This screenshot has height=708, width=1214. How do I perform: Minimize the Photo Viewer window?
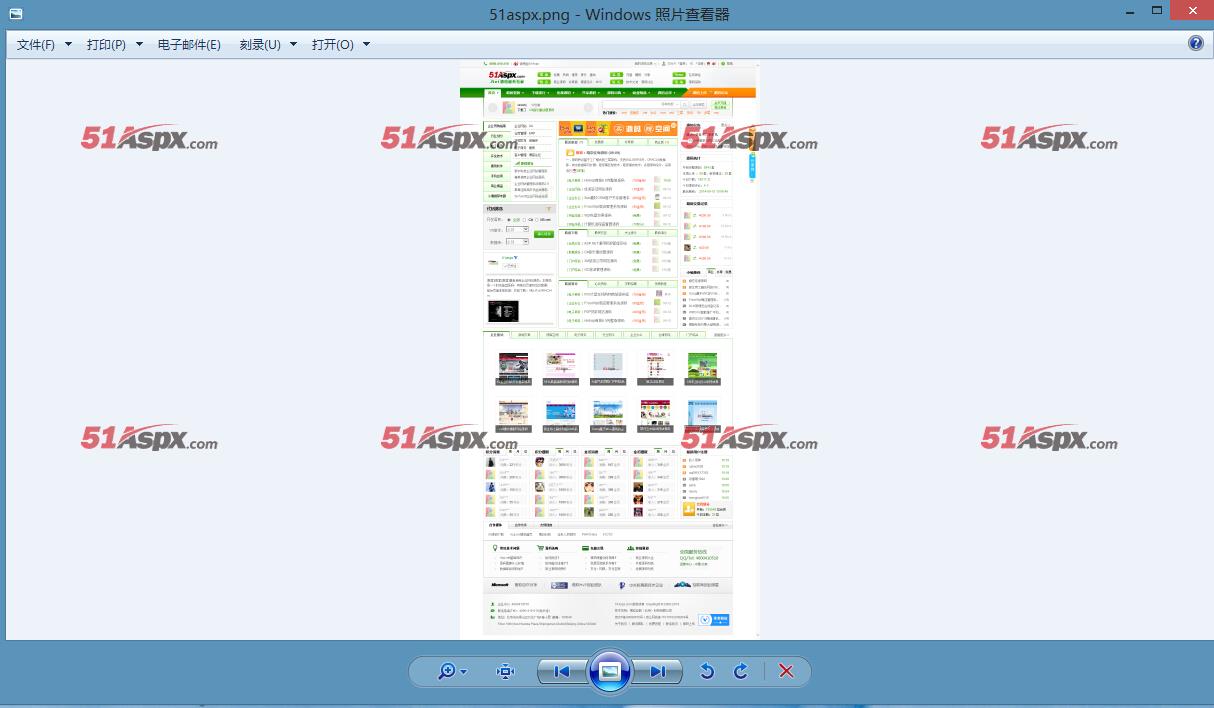pos(1132,11)
